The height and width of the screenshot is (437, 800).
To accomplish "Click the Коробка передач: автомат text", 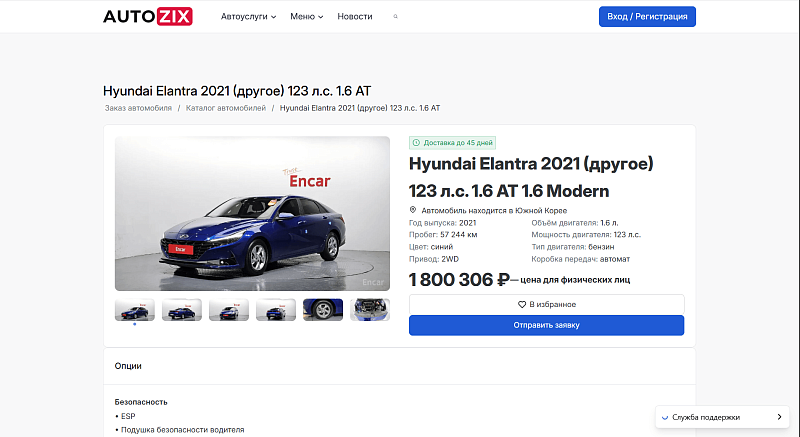I will pos(581,259).
